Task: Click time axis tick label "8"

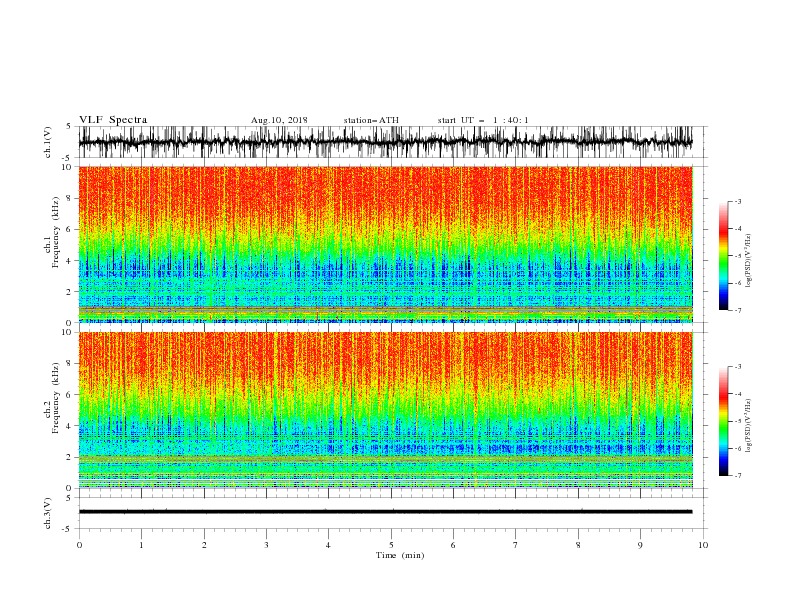Action: tap(578, 545)
